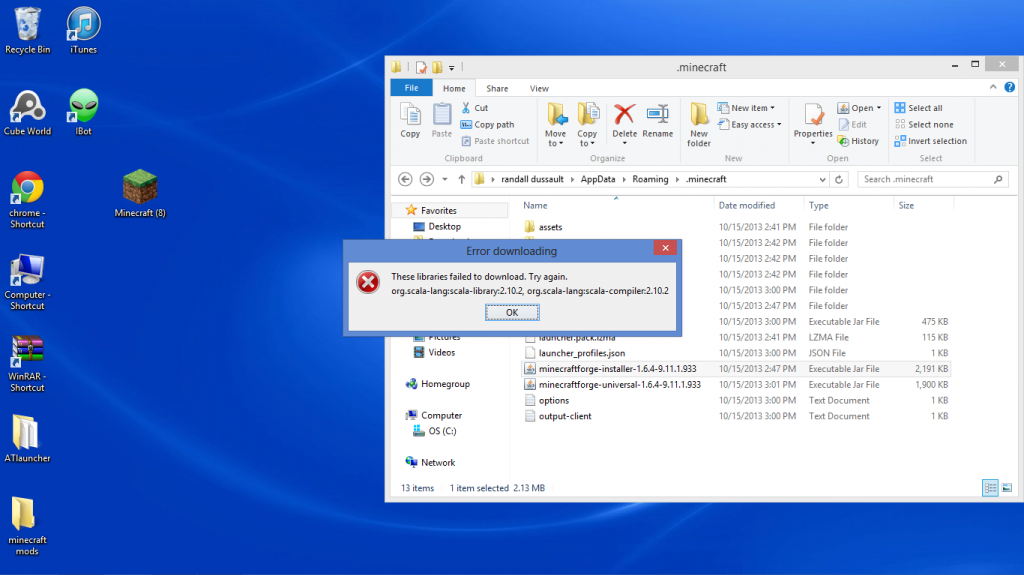Select the iTunes desktop icon

[83, 30]
